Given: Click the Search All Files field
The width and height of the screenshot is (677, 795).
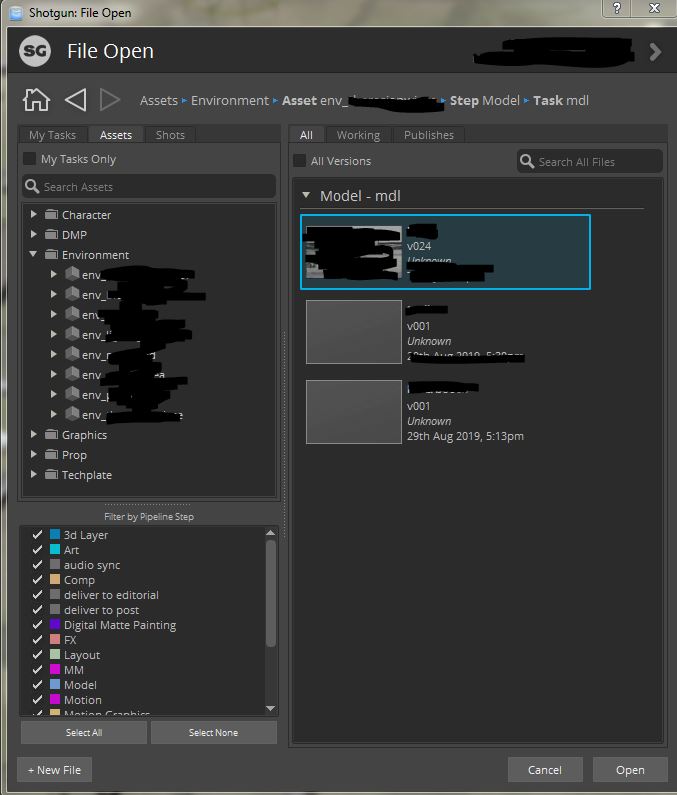Looking at the screenshot, I should point(590,161).
